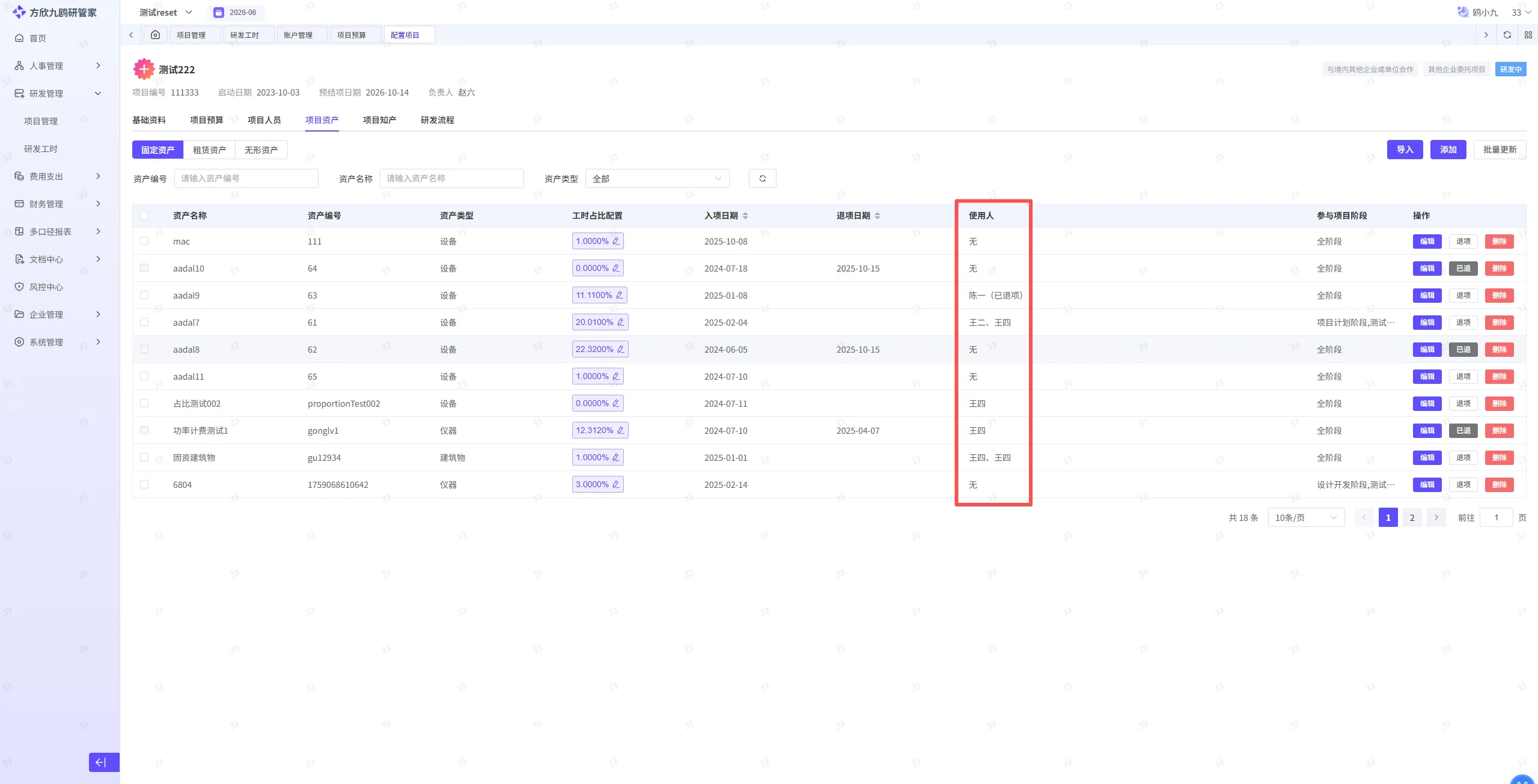Open the 资产类型 全部 dropdown
The height and width of the screenshot is (784, 1538).
click(x=657, y=178)
